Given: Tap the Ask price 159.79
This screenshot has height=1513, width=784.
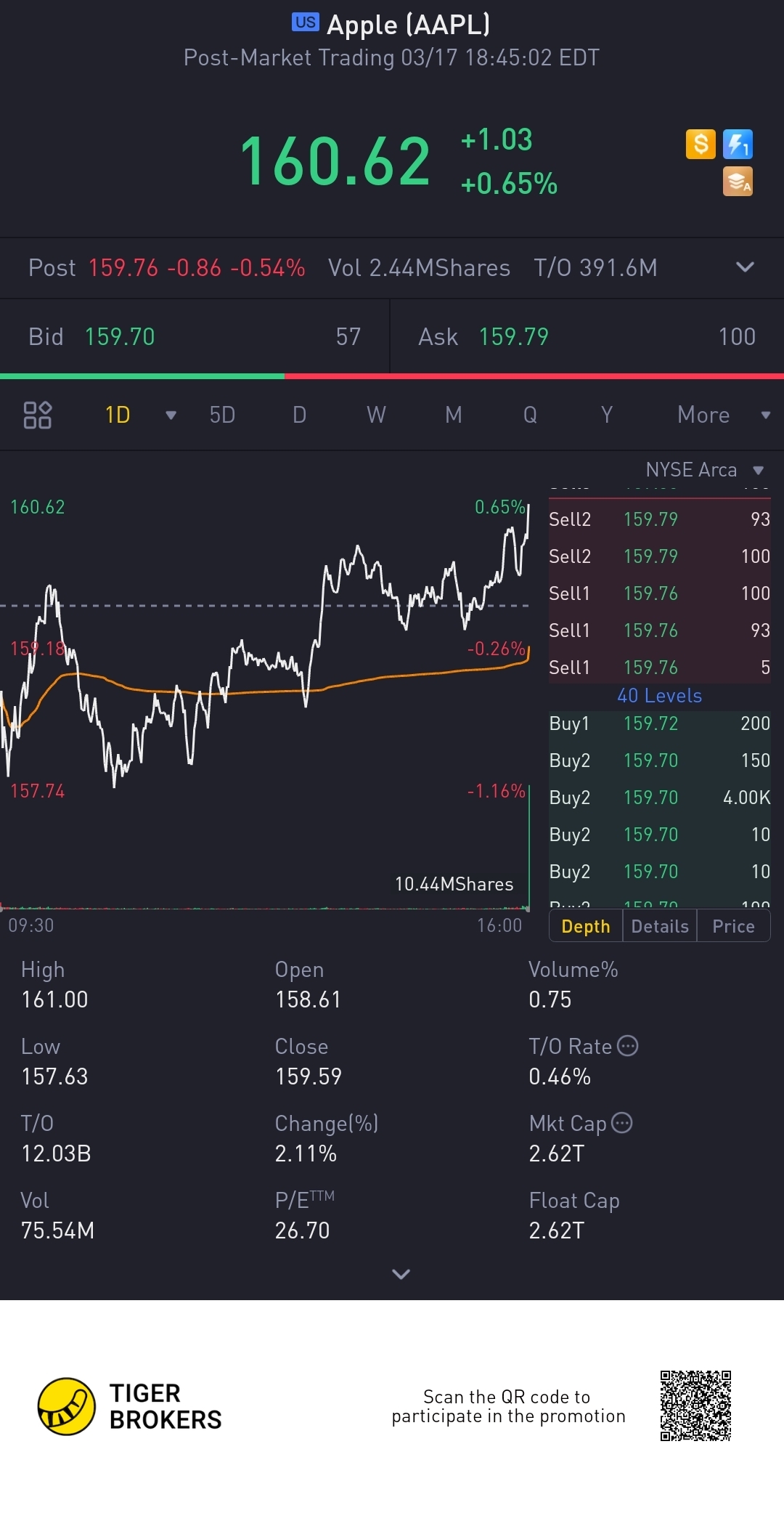Looking at the screenshot, I should pyautogui.click(x=513, y=336).
